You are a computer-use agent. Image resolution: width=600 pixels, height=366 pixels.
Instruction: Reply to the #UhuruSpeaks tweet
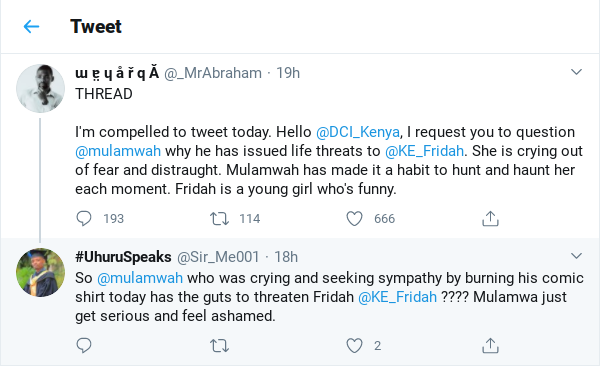[84, 345]
